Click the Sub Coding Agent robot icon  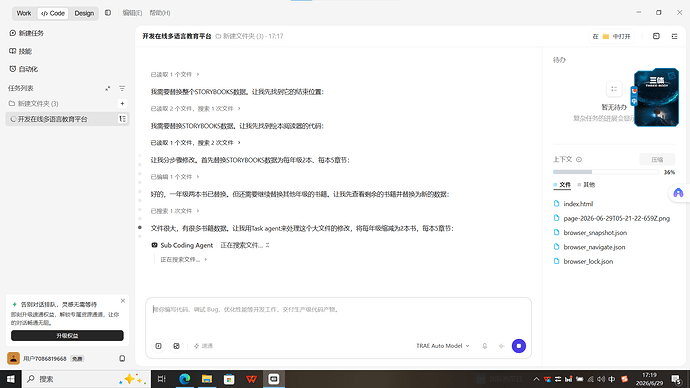point(154,245)
